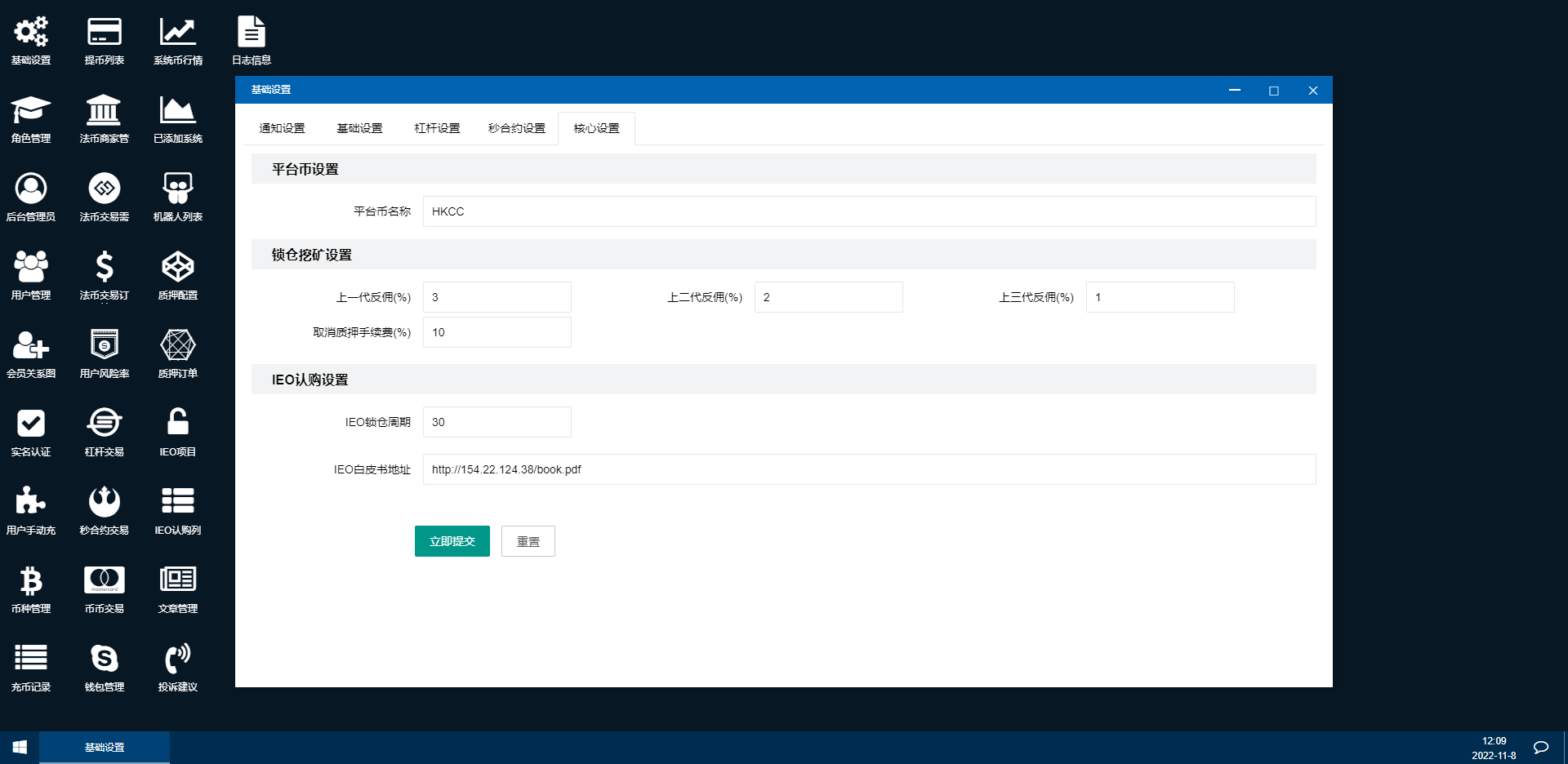Screen dimensions: 1568x764
Task: Select the 核心设置 tab
Action: coord(596,128)
